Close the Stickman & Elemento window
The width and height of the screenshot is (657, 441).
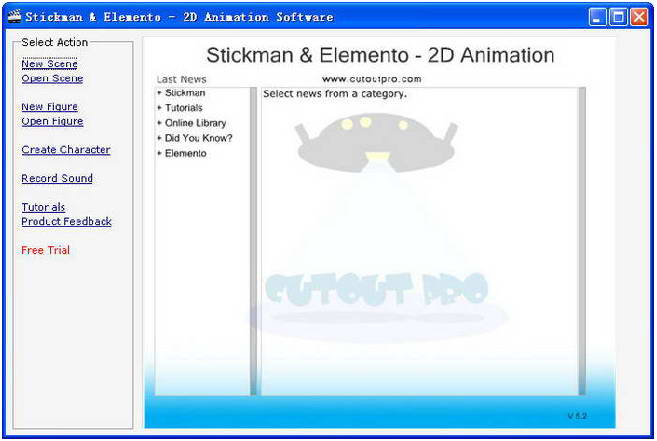tap(639, 17)
